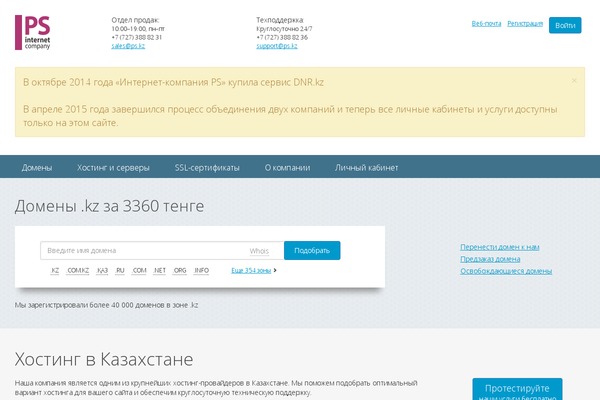The height and width of the screenshot is (400, 600).
Task: Click the sales phone +7 (727) 388 82 31
Action: (x=137, y=38)
